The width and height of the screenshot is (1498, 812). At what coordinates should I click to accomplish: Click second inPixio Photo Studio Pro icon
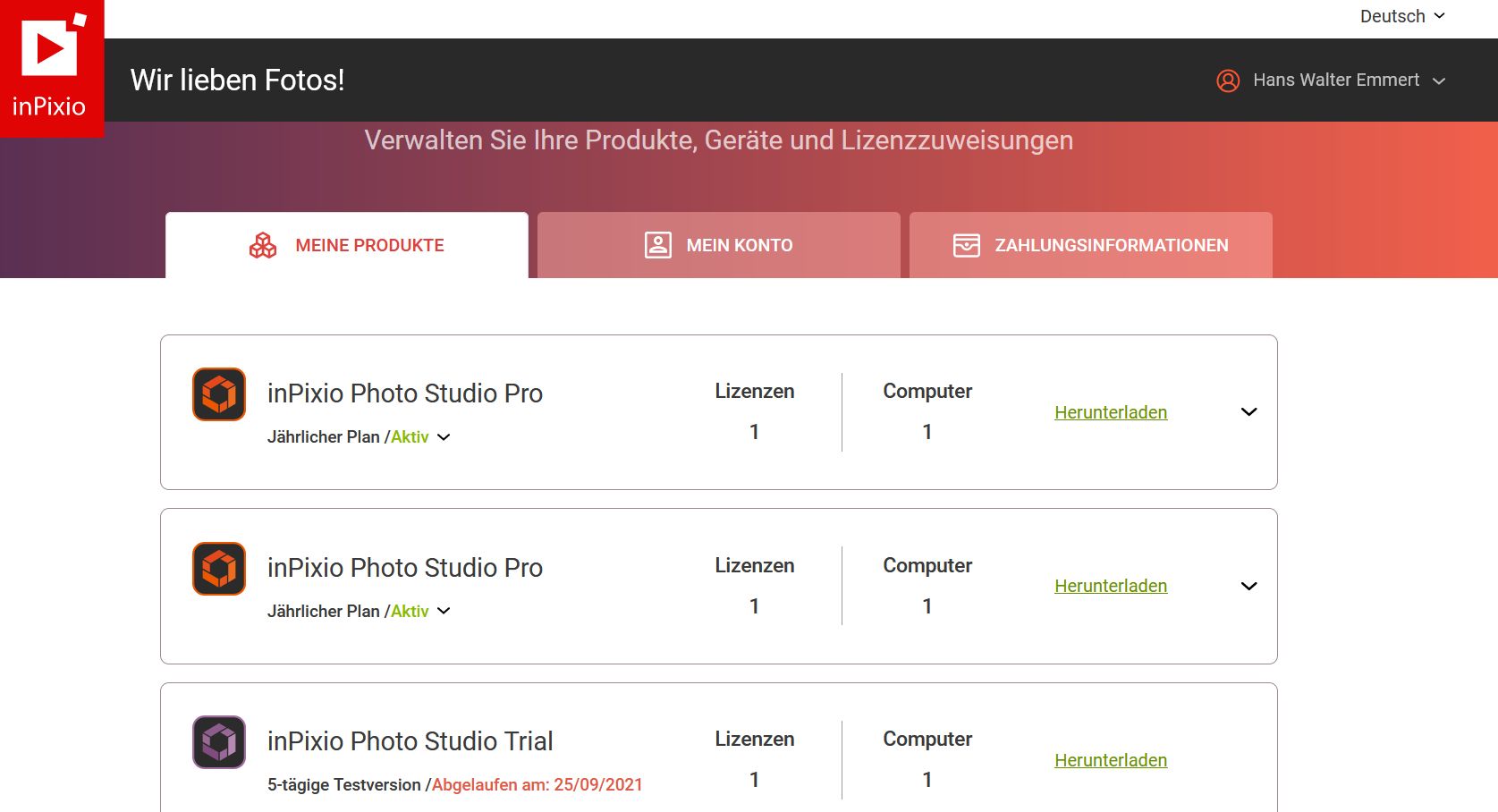coord(219,569)
